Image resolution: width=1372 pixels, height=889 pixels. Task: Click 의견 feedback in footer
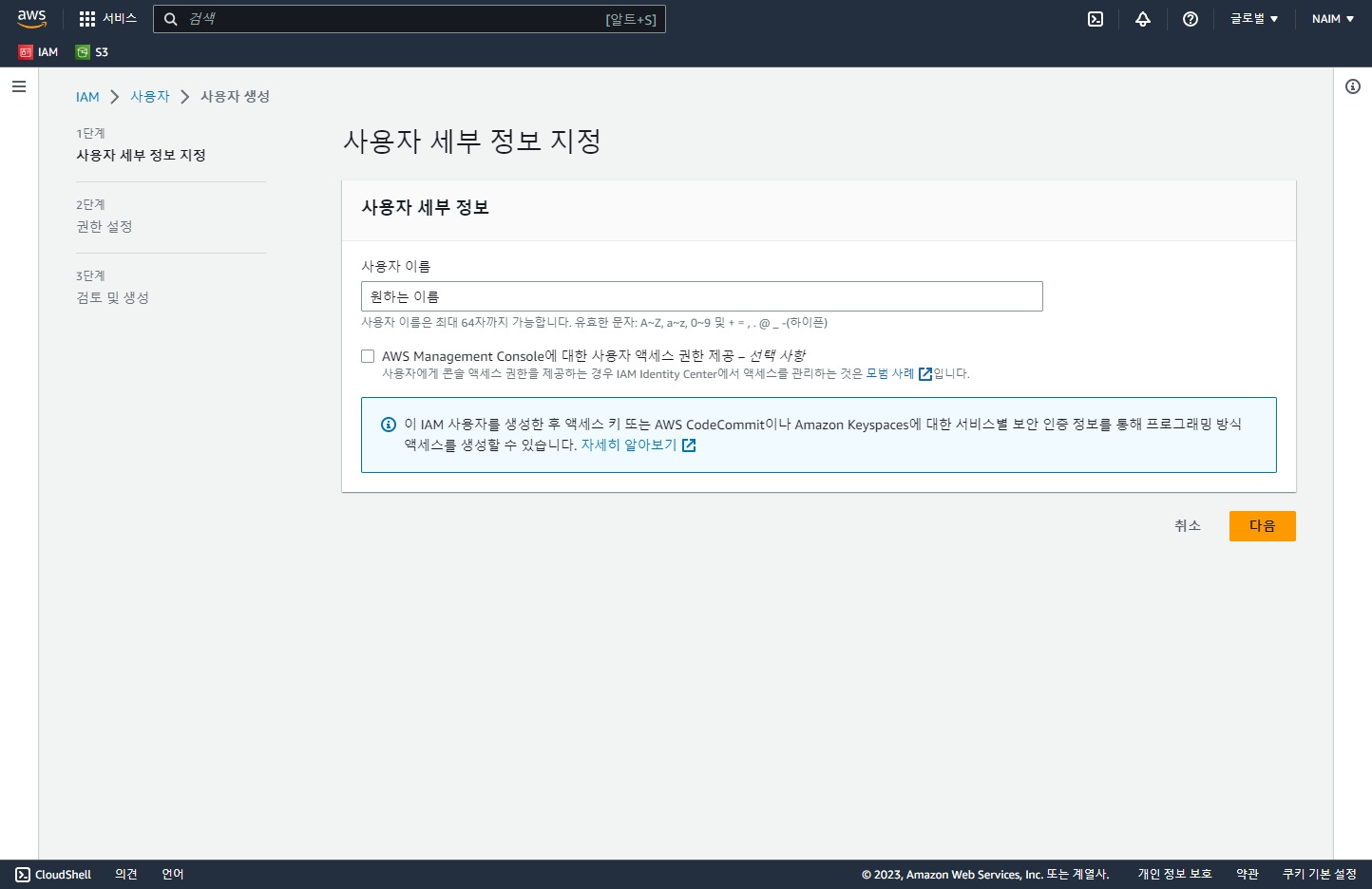126,875
